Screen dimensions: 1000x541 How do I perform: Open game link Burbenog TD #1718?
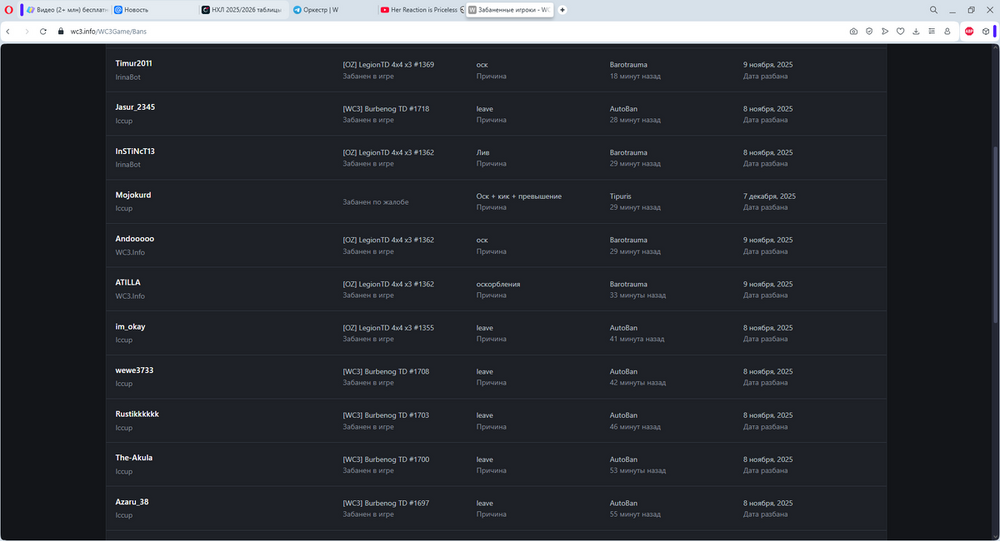coord(385,108)
